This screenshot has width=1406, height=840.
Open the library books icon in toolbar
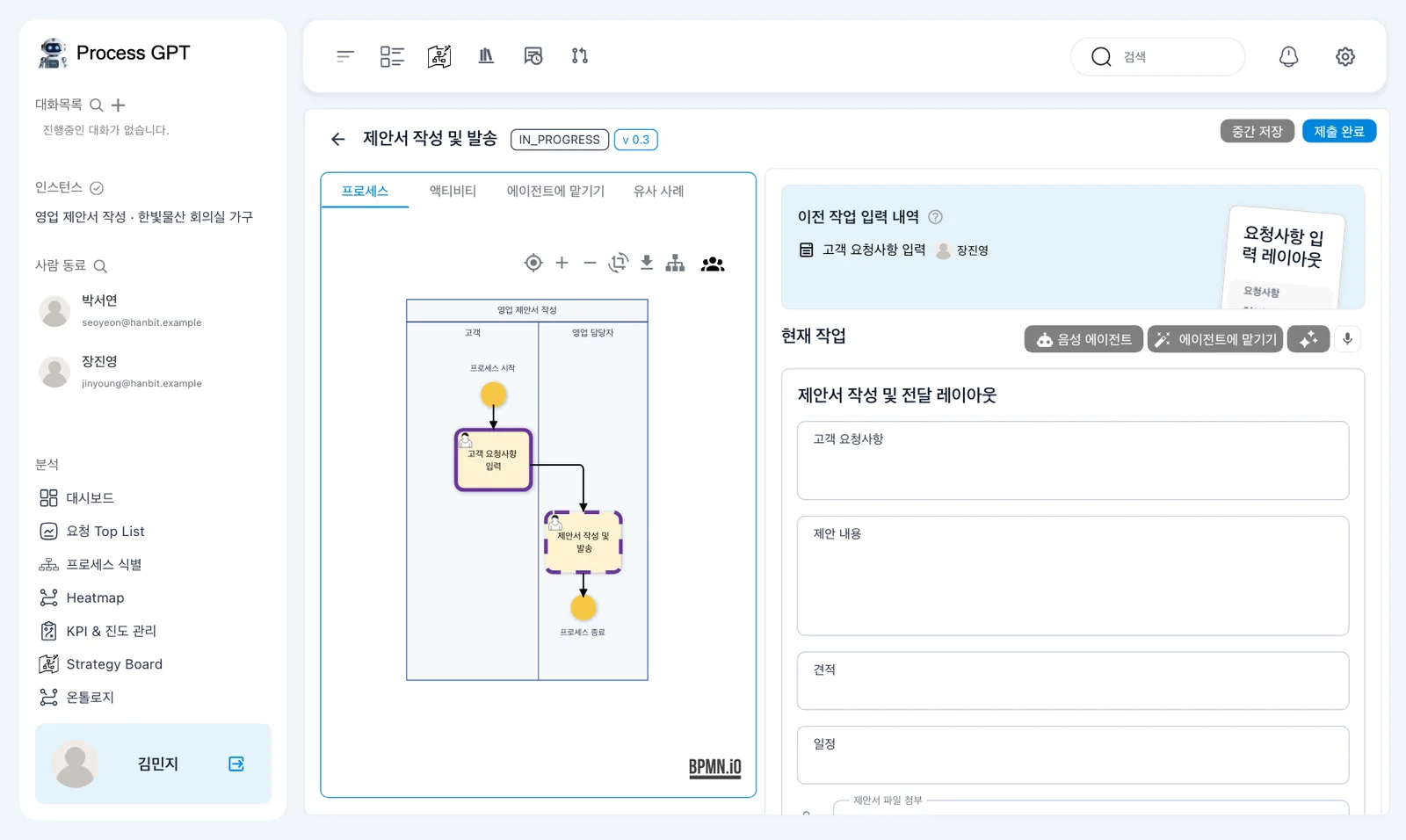coord(486,56)
